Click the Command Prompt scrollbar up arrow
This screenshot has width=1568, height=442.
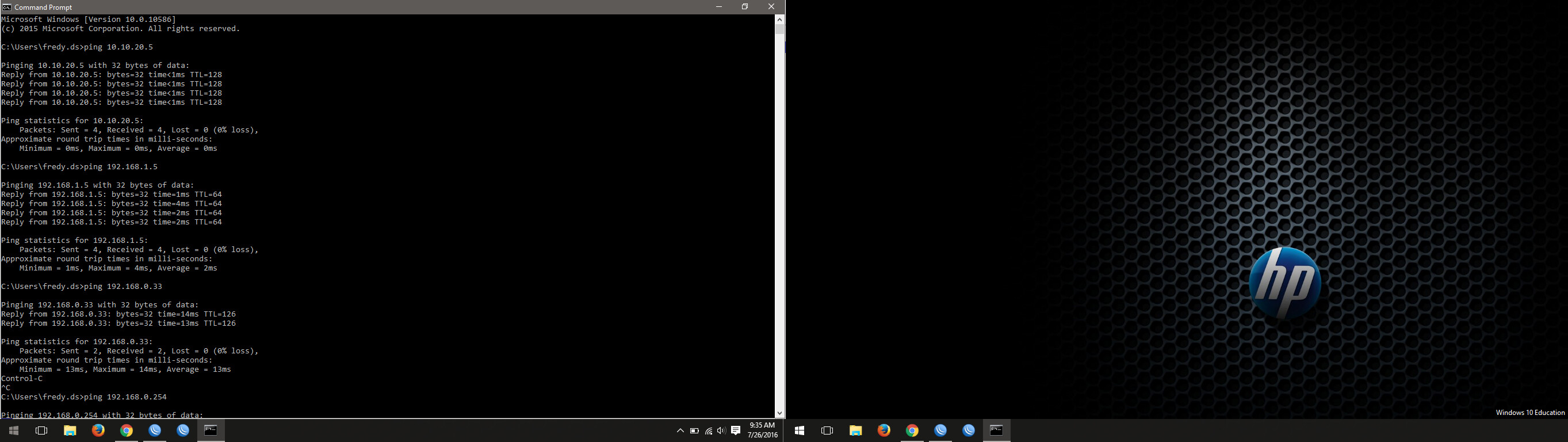click(779, 20)
